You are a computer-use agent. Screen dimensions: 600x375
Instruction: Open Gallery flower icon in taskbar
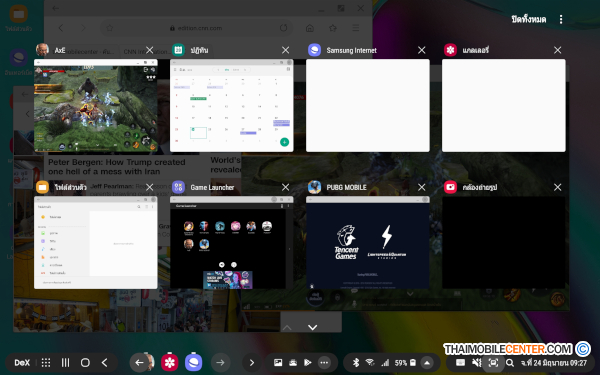coord(170,362)
